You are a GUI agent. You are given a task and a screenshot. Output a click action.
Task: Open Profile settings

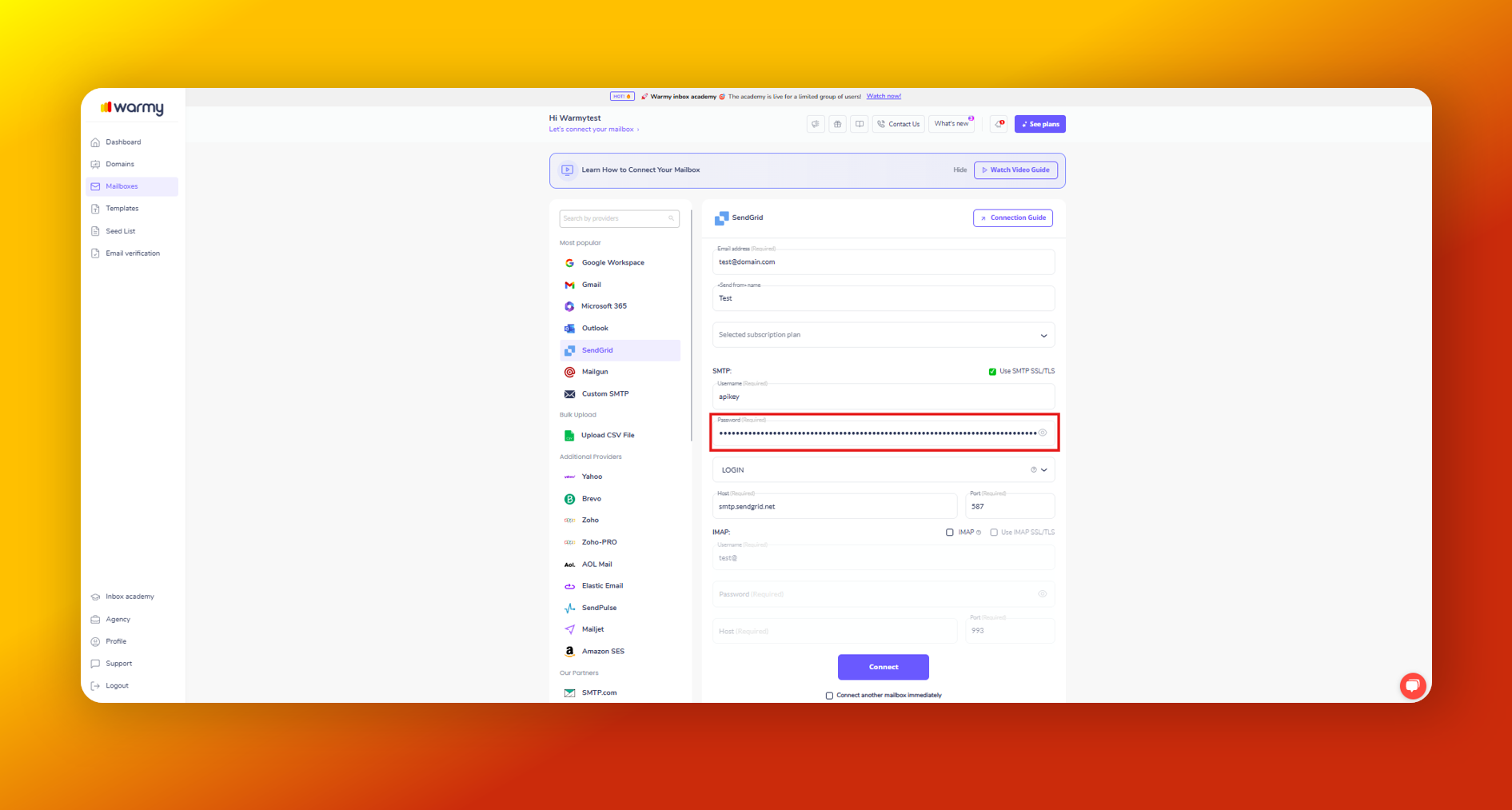(132, 641)
